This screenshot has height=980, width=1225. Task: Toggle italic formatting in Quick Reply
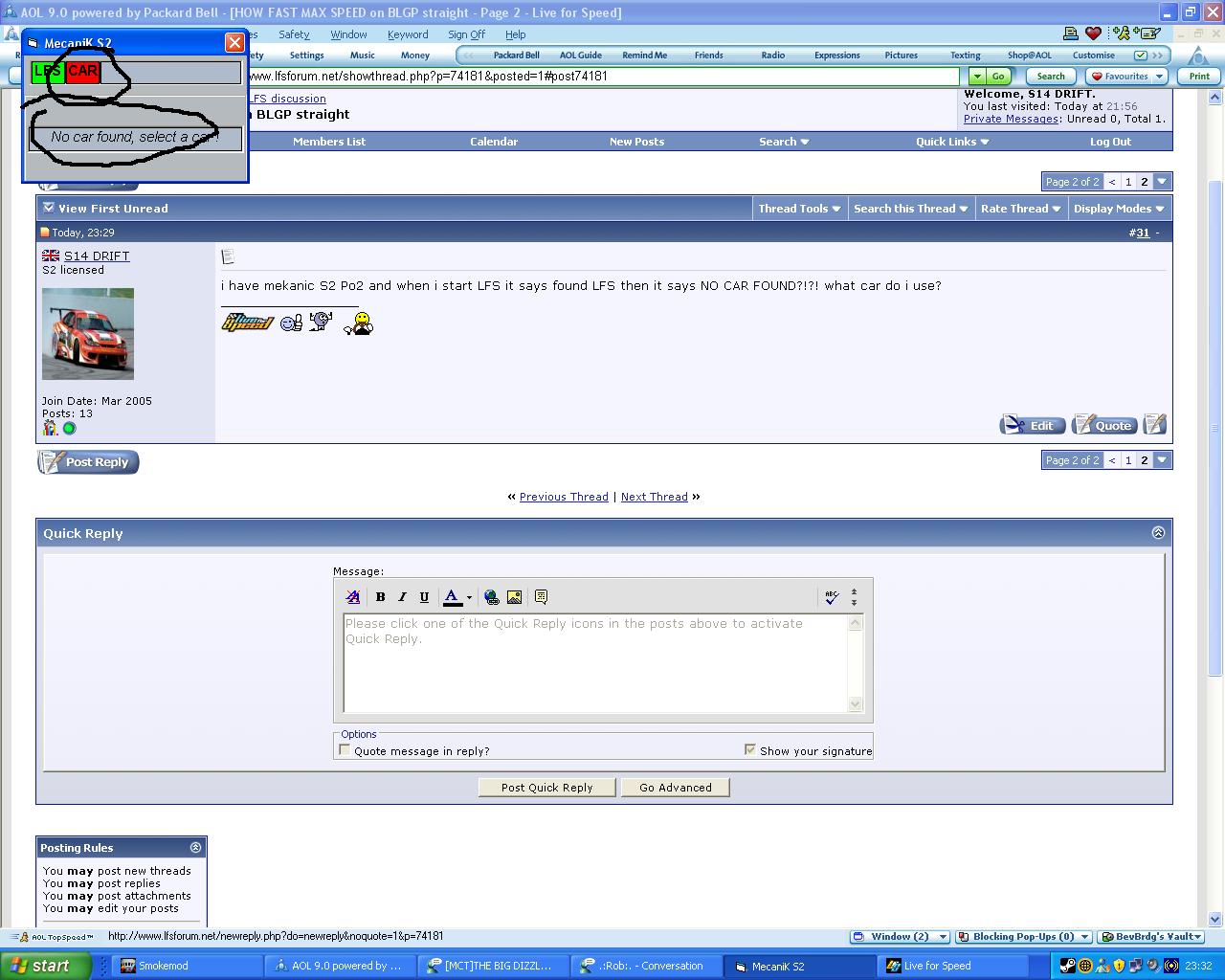tap(402, 597)
